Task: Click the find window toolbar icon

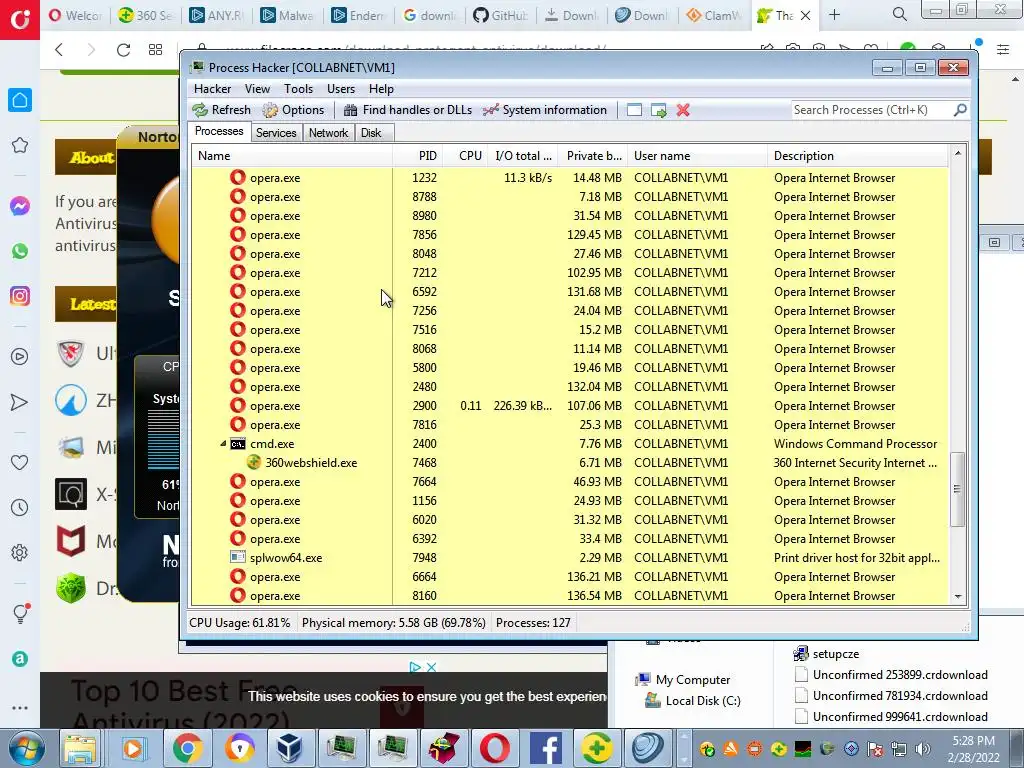Action: pyautogui.click(x=634, y=110)
